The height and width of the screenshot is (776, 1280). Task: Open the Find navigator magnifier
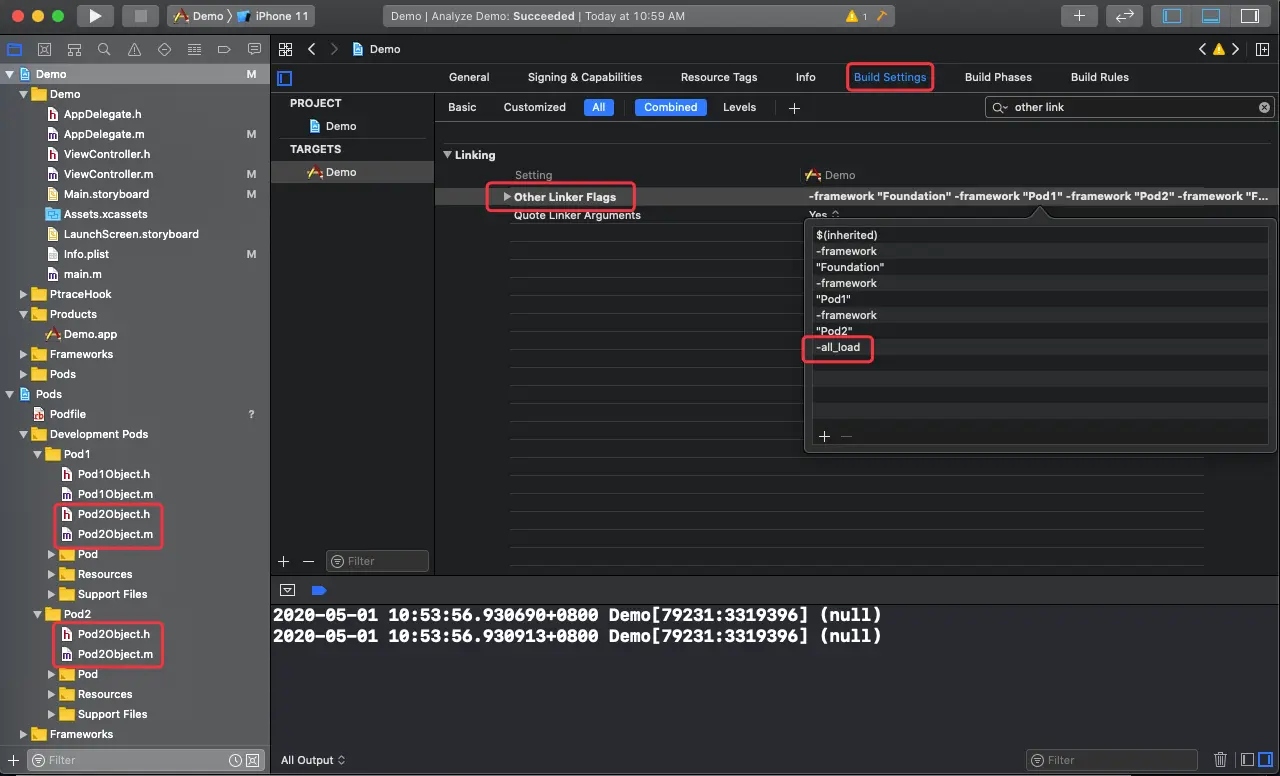click(x=104, y=49)
